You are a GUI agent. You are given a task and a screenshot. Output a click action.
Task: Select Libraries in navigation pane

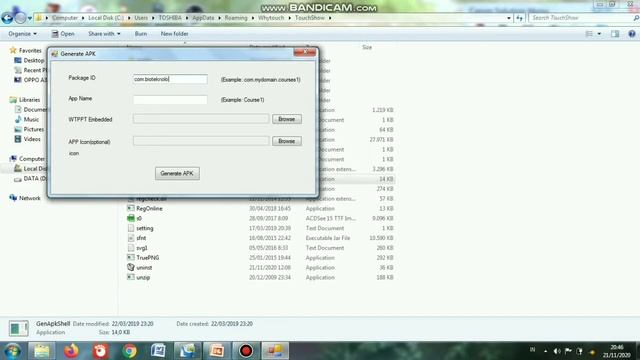pos(29,100)
